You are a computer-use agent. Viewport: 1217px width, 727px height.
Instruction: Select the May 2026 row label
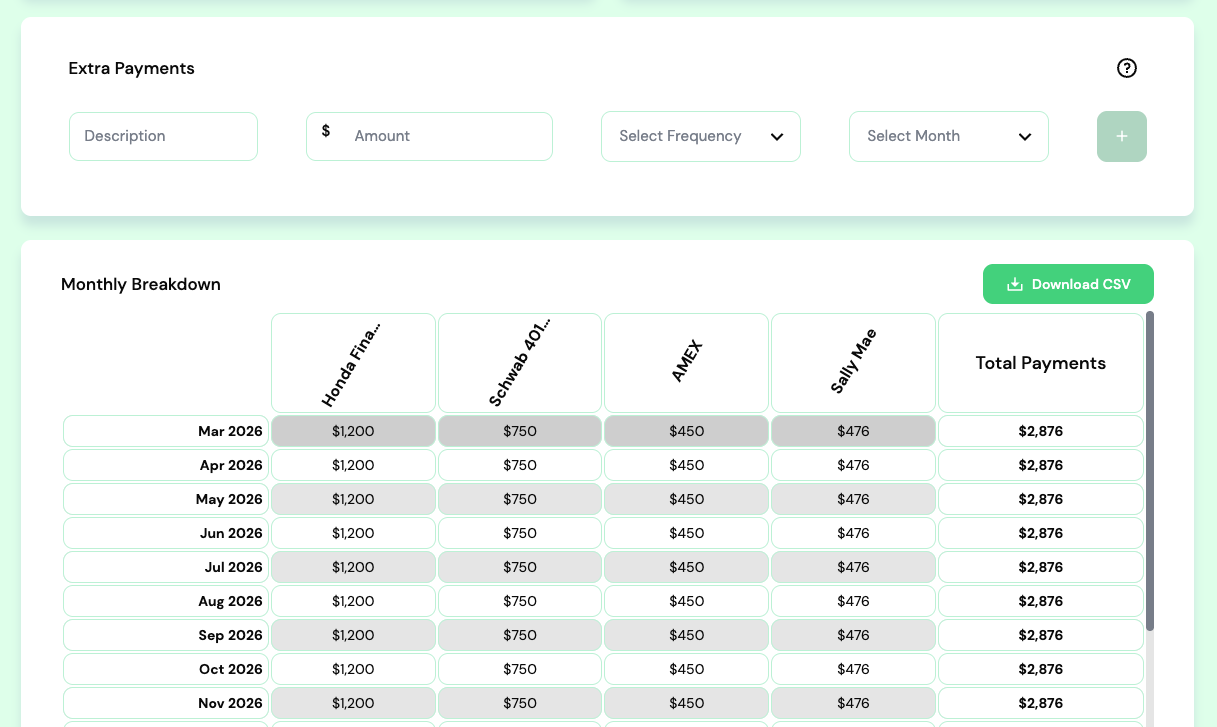(x=166, y=499)
